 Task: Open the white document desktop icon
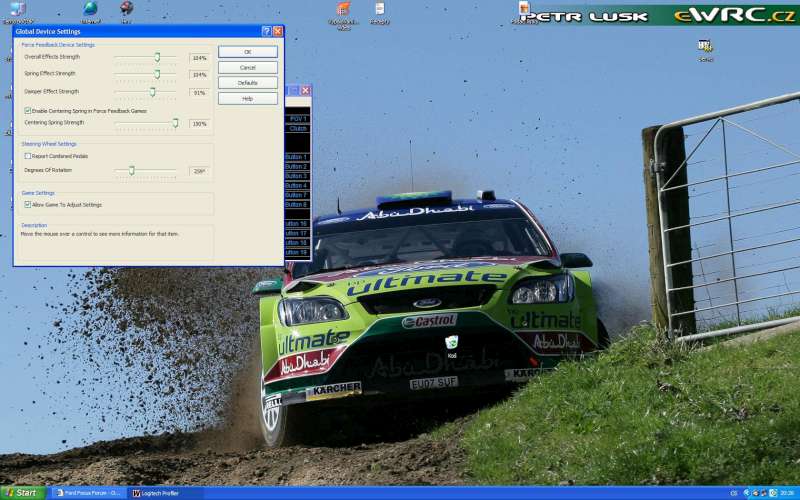click(x=380, y=9)
